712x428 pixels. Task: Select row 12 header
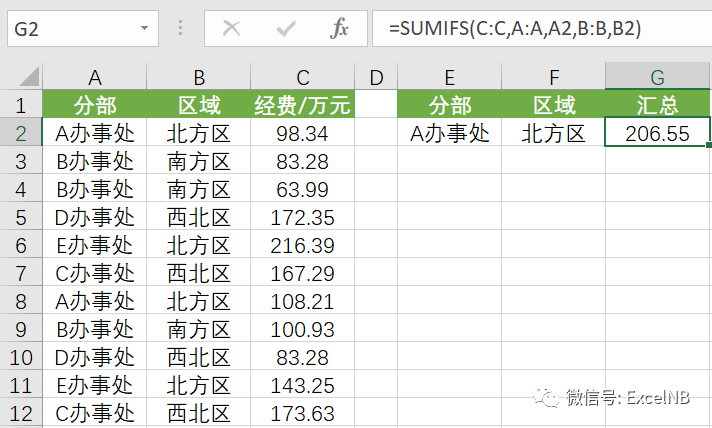[21, 413]
